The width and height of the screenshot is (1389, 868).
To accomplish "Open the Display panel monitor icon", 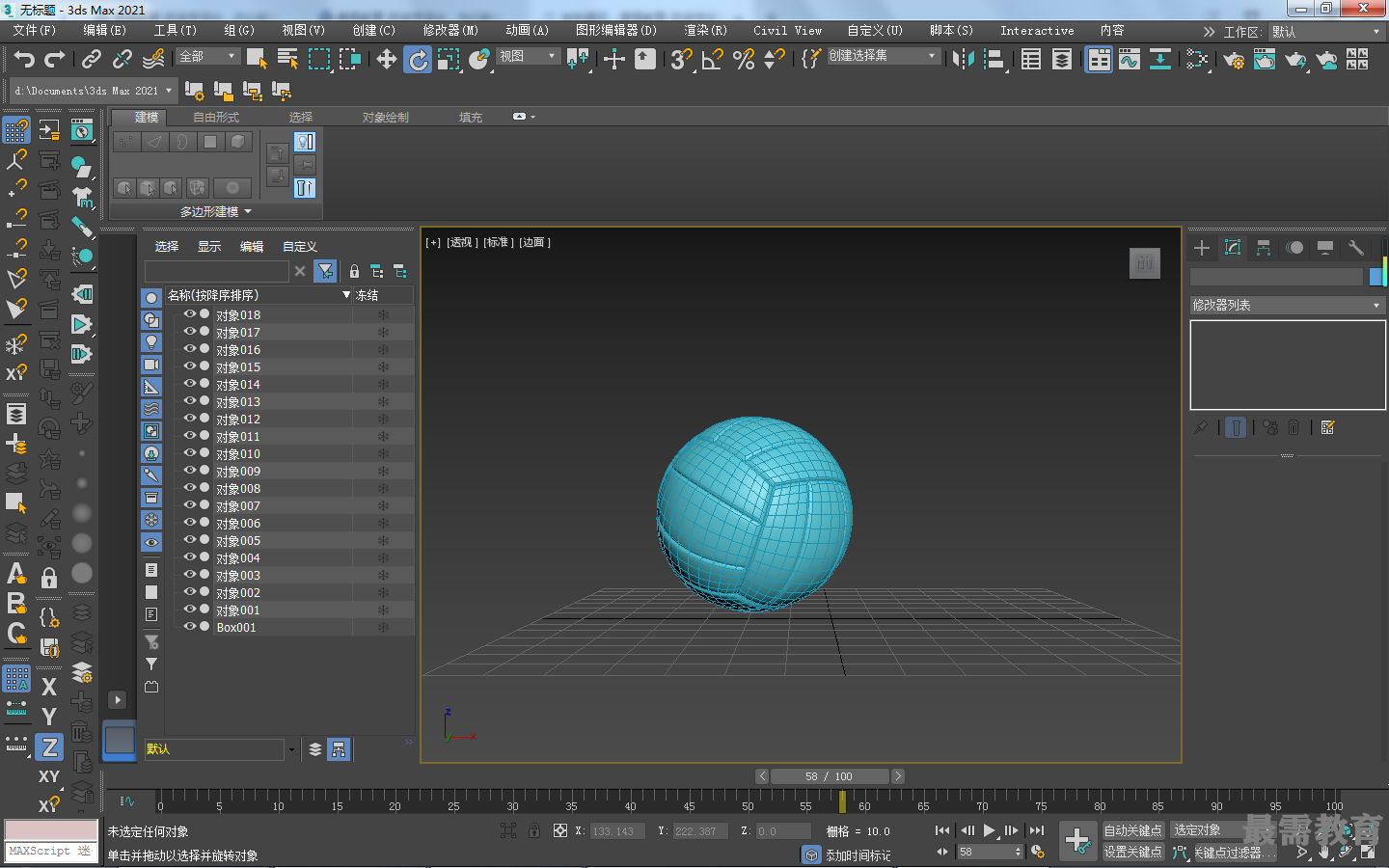I will point(1325,248).
